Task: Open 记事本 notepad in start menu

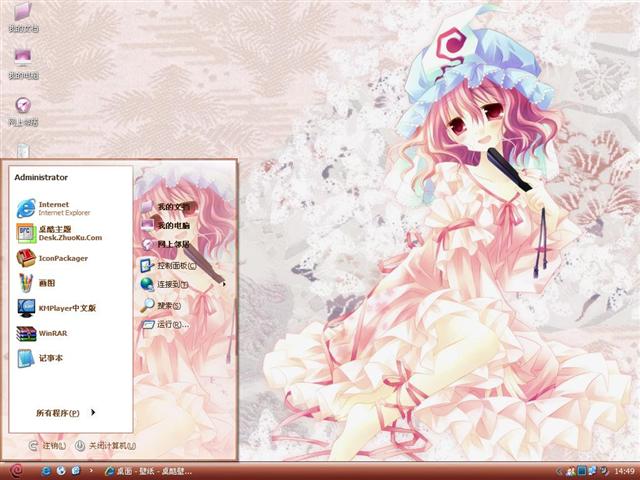Action: [x=40, y=358]
